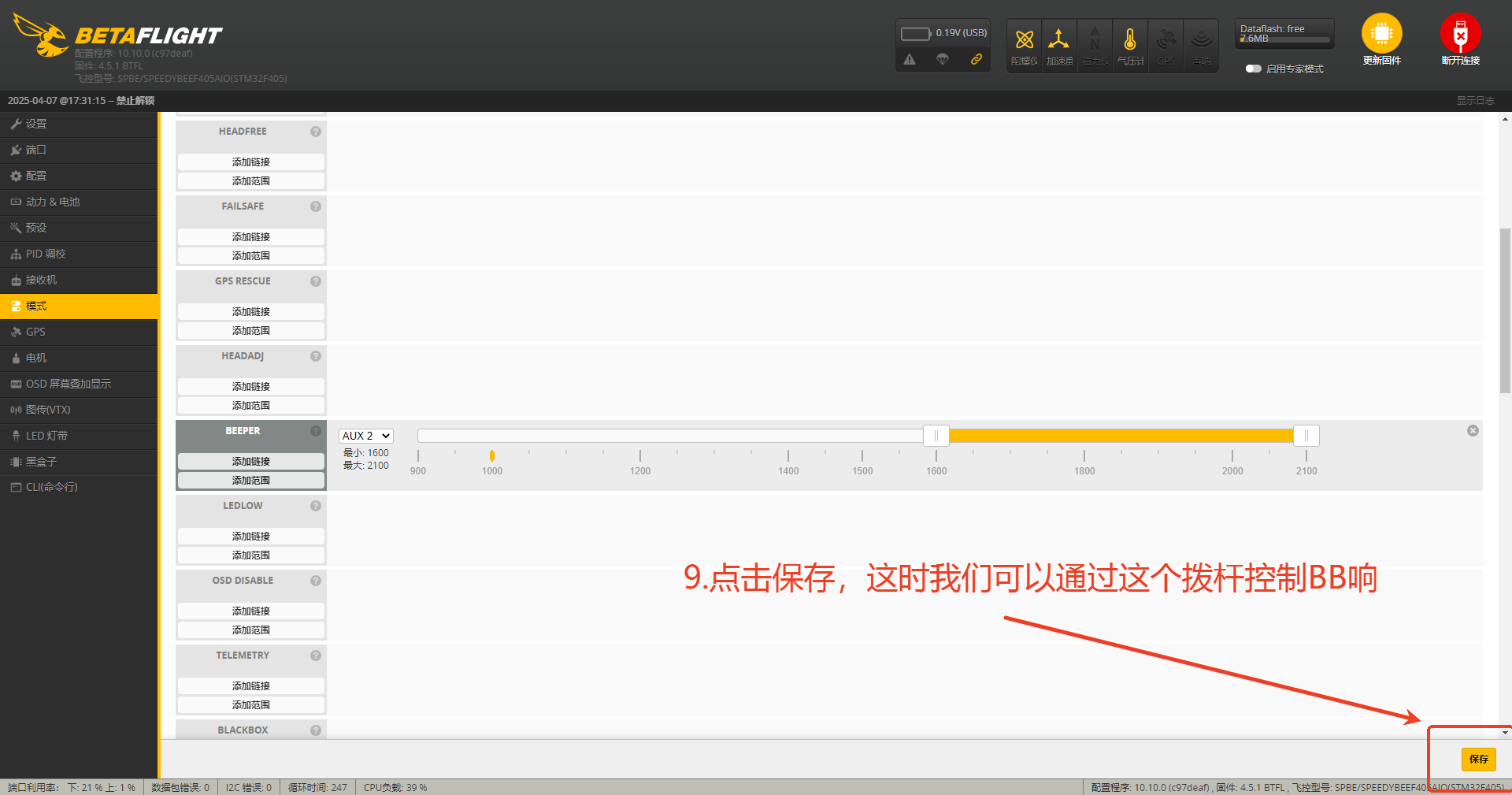The image size is (1512, 795).
Task: Click 添加范围 under HEADFREE
Action: [251, 181]
